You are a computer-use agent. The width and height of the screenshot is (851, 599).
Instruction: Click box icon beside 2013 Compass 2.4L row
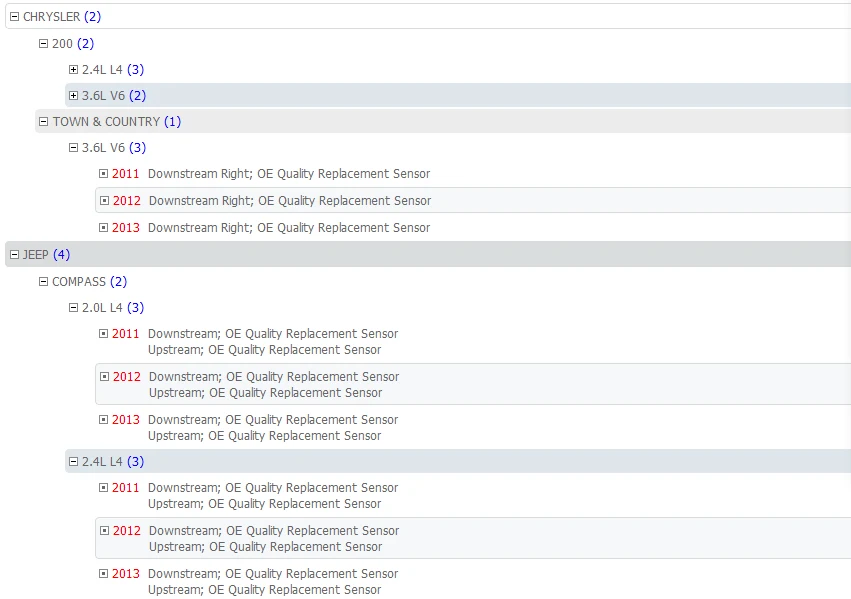coord(103,573)
